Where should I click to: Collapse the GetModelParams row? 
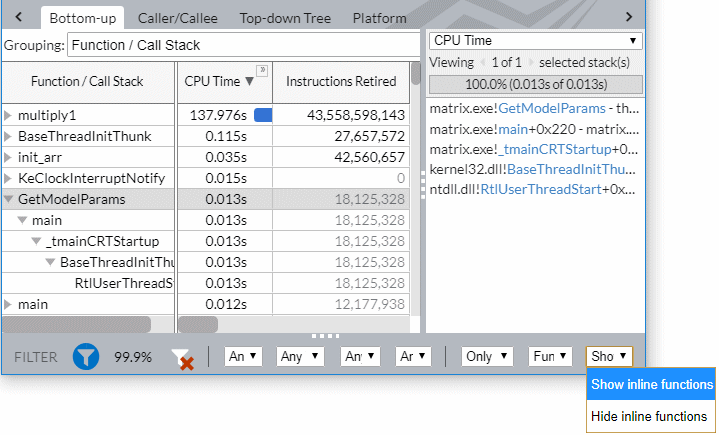coord(9,199)
